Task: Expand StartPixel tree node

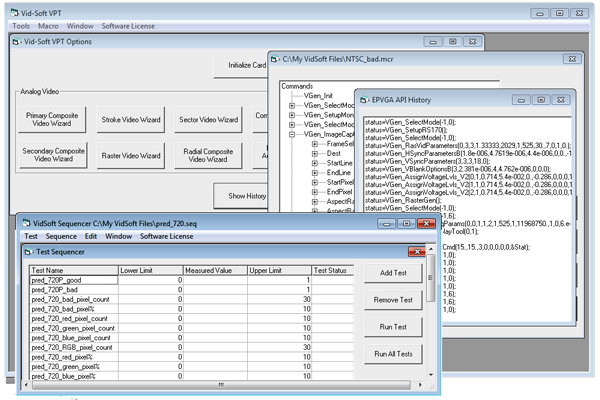Action: [x=315, y=182]
